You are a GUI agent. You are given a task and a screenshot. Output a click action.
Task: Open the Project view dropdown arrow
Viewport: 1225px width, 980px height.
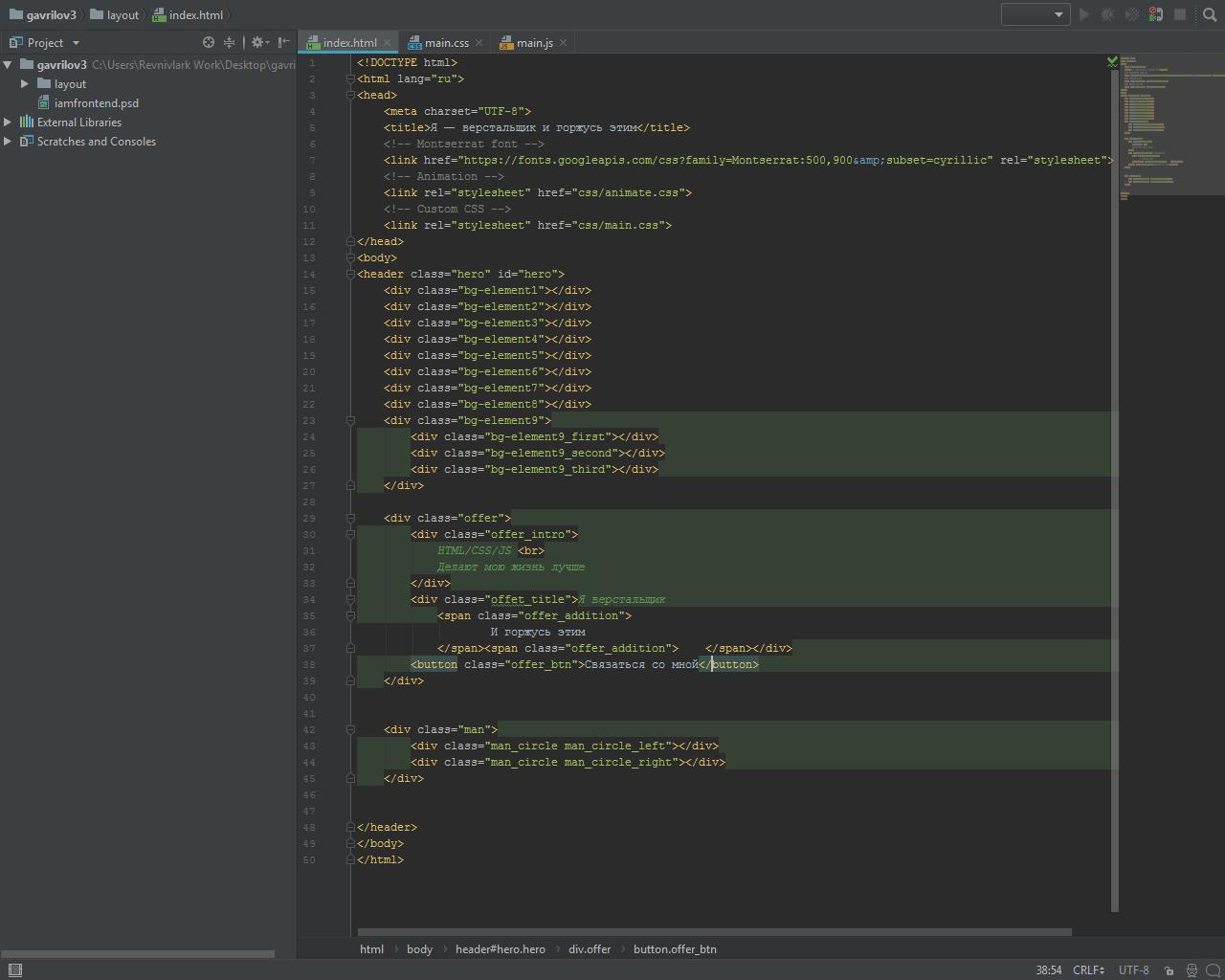coord(76,42)
